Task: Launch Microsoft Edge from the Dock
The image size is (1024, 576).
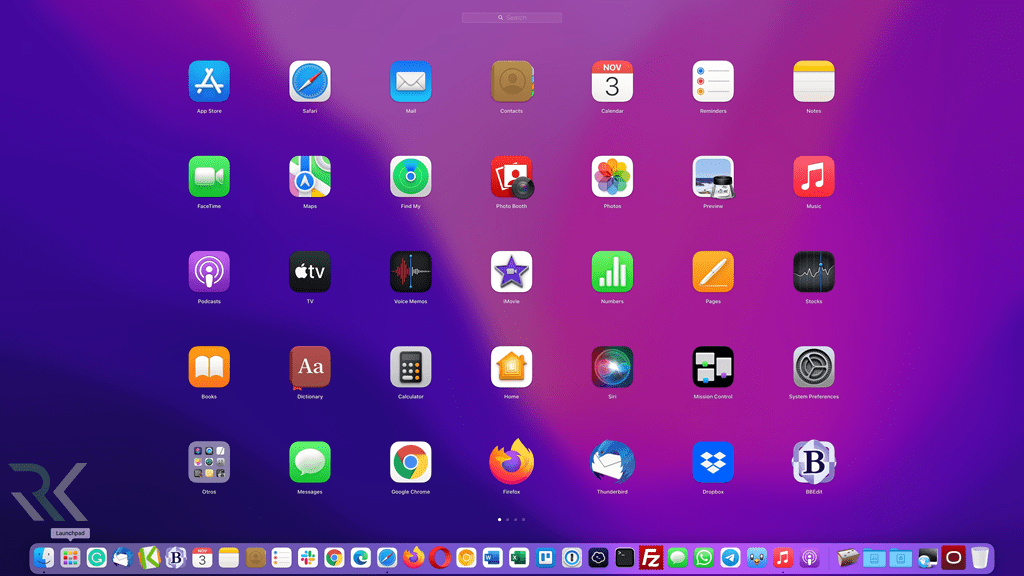Action: [360, 558]
